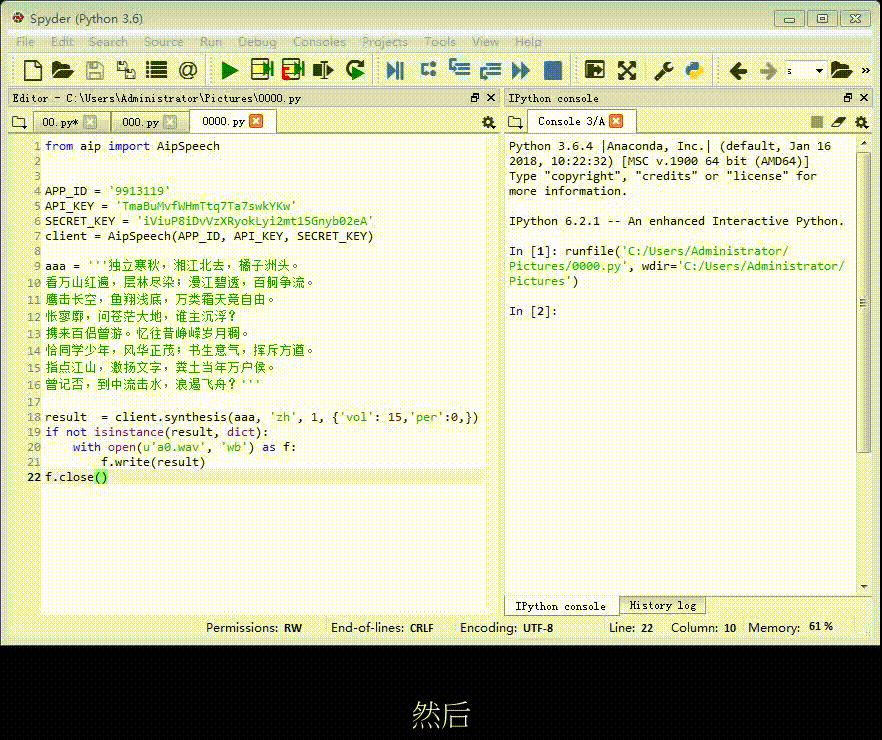This screenshot has width=882, height=740.
Task: Select the bottom IPython console tab
Action: coord(561,606)
